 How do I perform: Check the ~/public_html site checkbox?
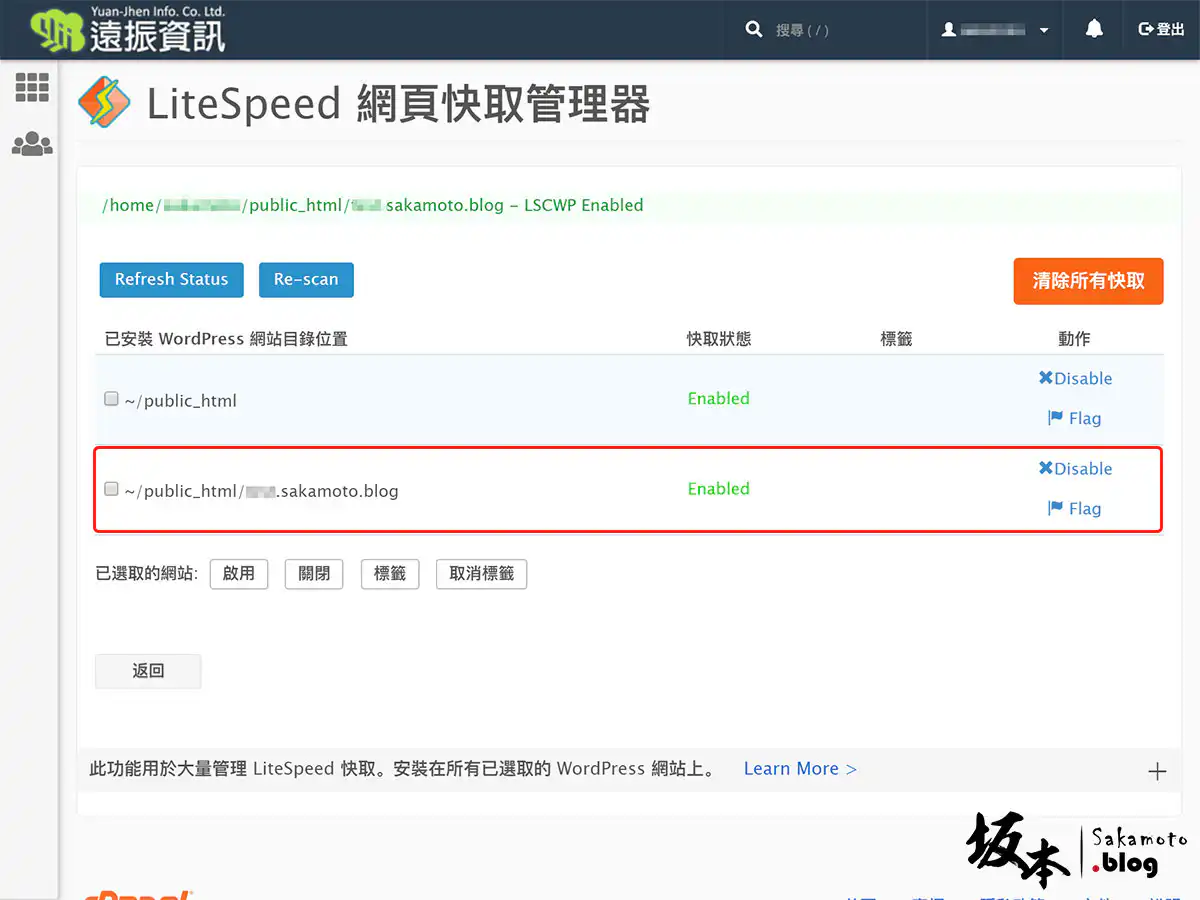click(x=112, y=399)
